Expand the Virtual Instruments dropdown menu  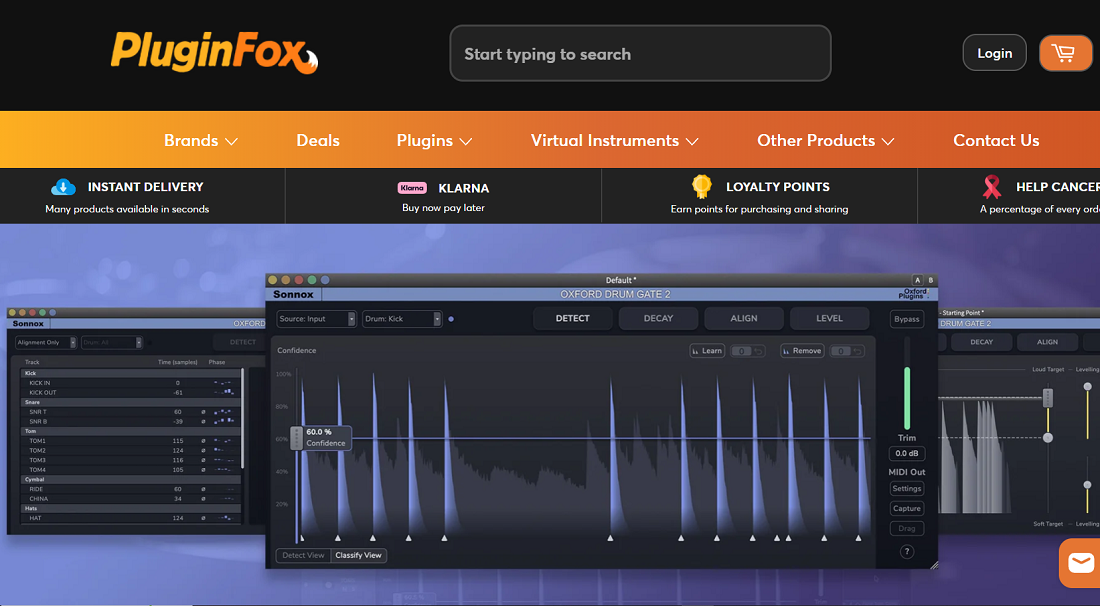tap(614, 141)
